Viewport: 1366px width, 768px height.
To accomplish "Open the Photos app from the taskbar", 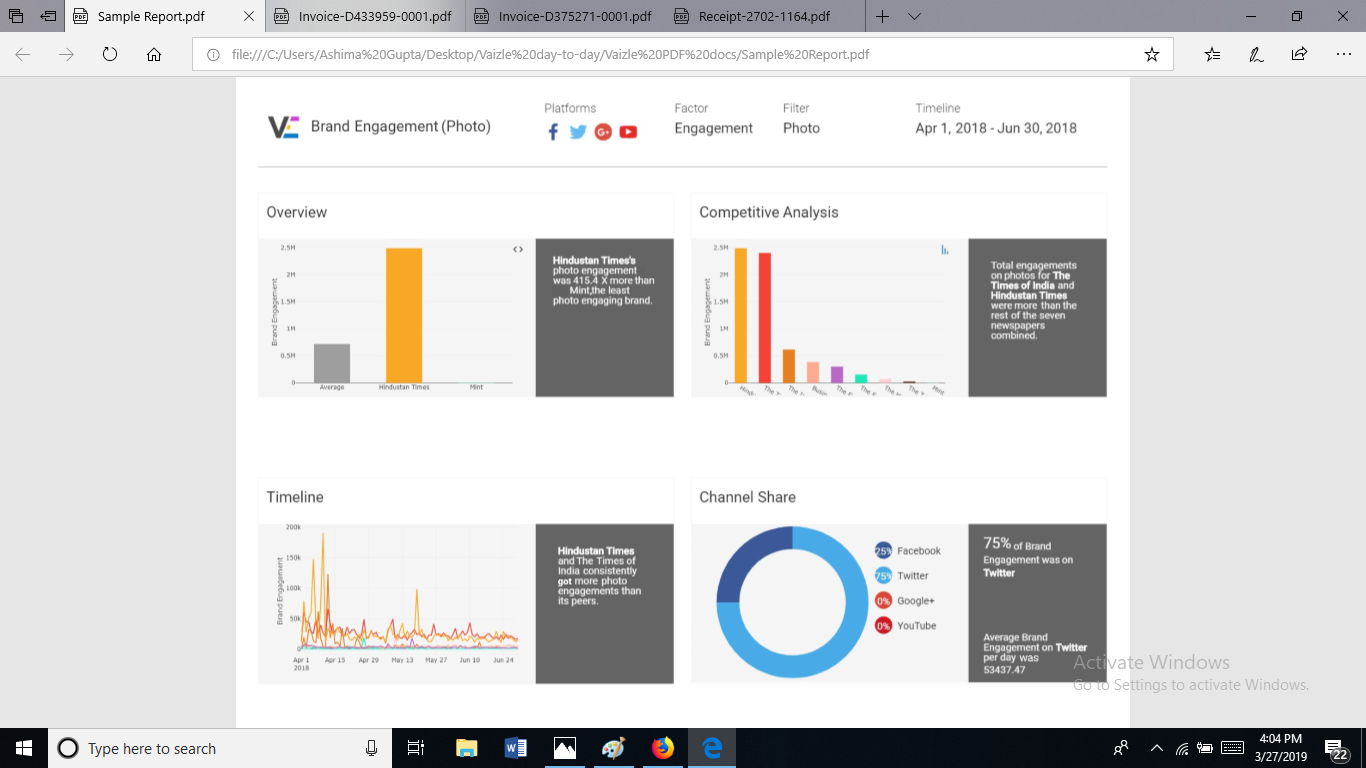I will (564, 748).
